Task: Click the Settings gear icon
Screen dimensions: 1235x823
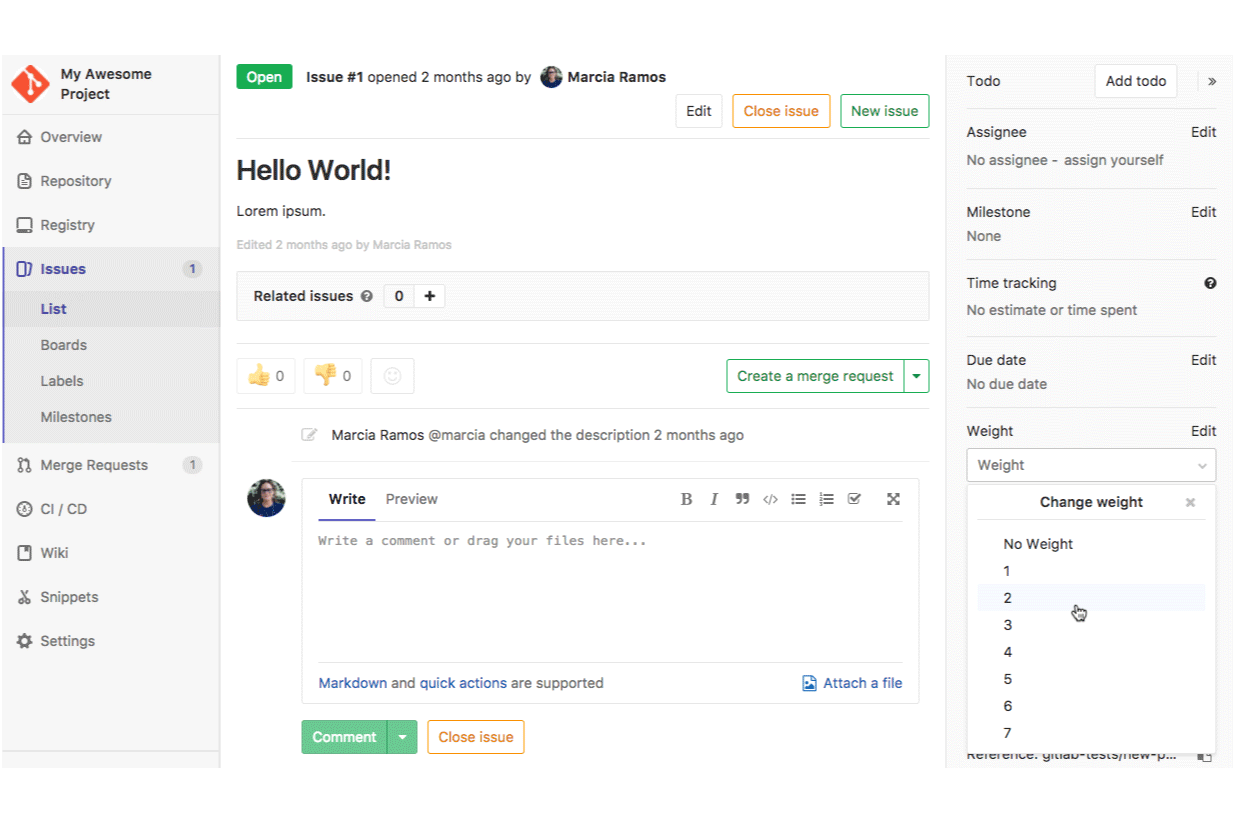Action: pos(25,641)
